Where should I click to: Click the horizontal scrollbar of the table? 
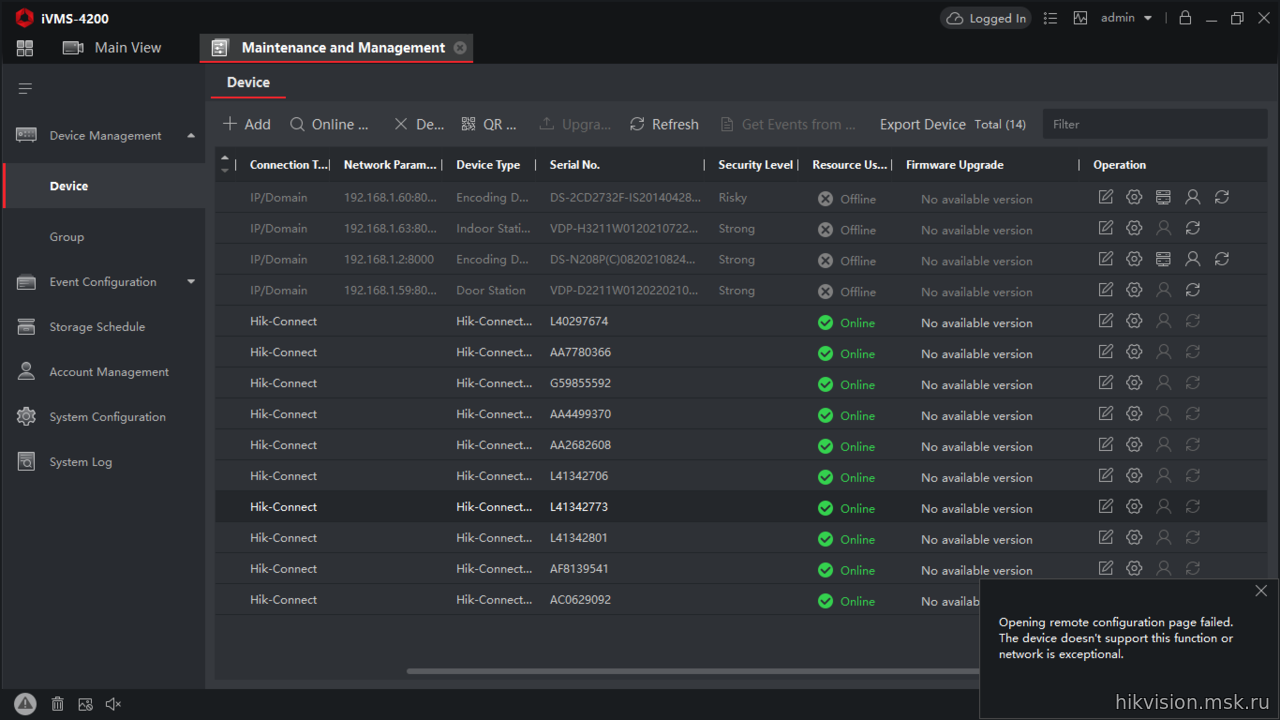[693, 671]
